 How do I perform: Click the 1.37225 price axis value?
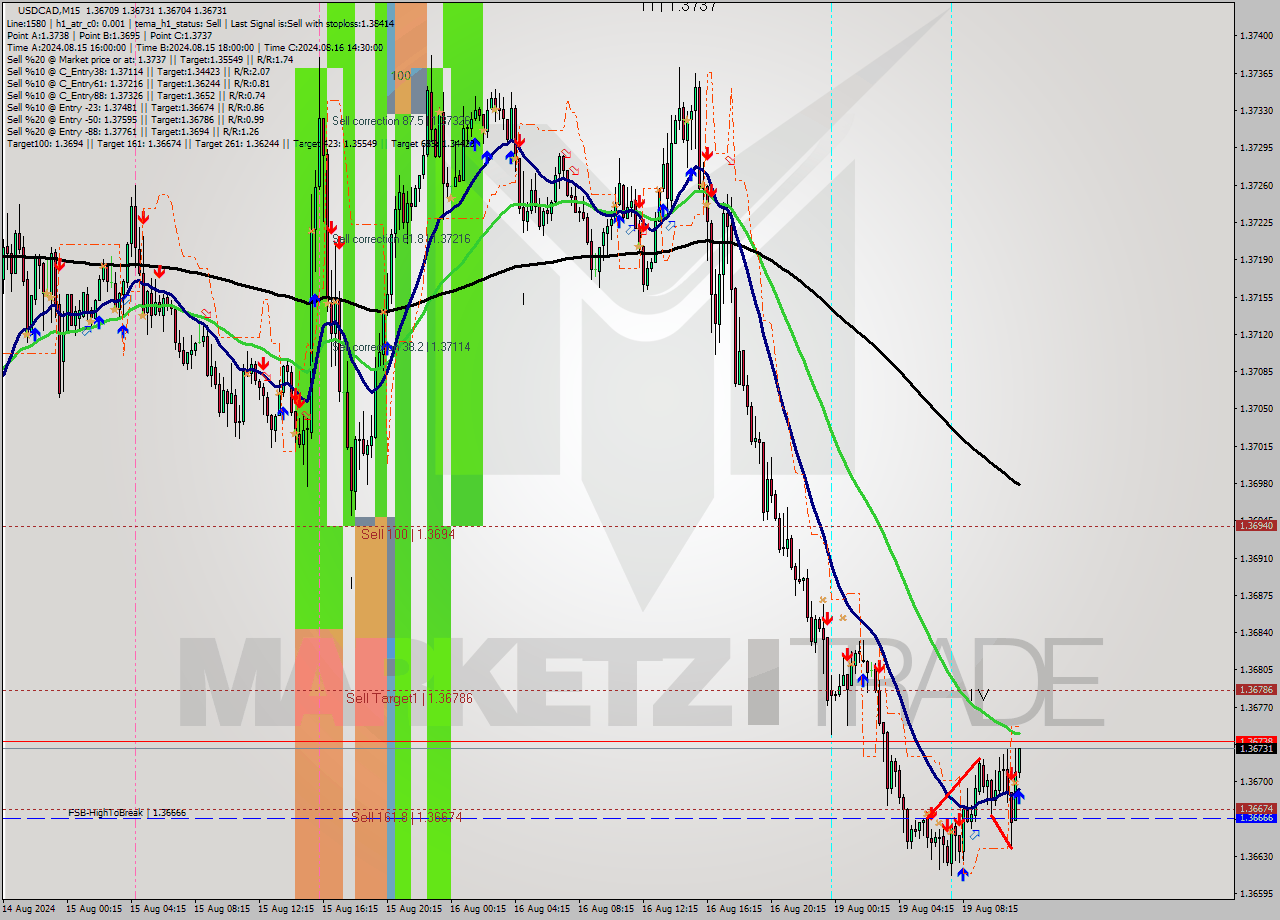pos(1255,223)
